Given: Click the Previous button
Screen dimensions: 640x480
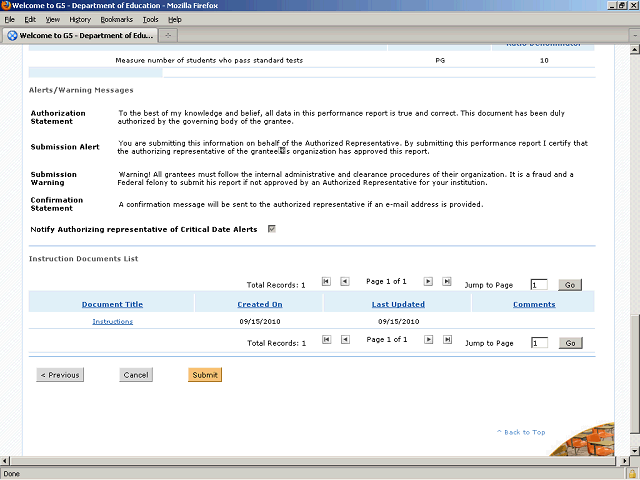Looking at the screenshot, I should (x=60, y=375).
